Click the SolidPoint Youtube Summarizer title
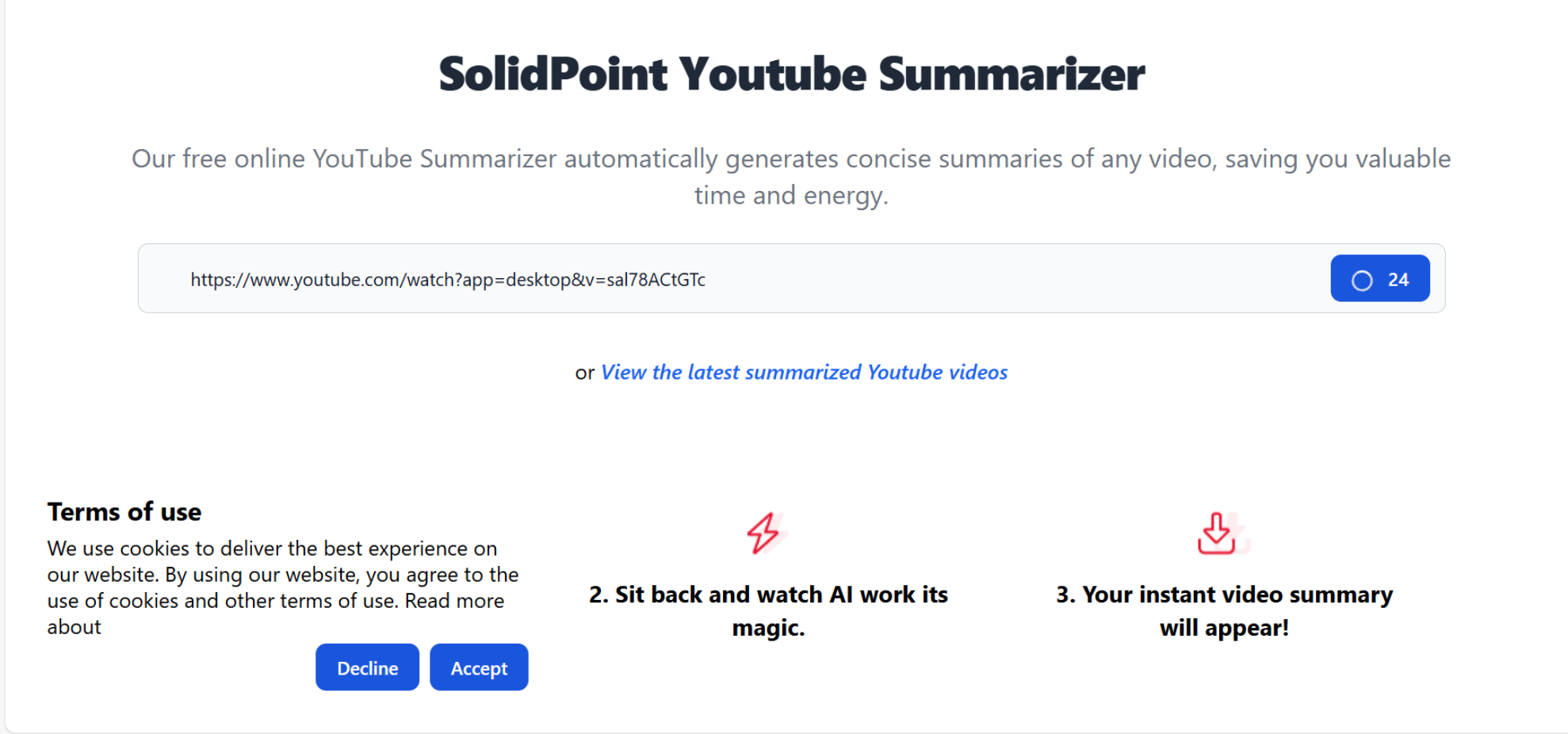1568x734 pixels. (791, 74)
